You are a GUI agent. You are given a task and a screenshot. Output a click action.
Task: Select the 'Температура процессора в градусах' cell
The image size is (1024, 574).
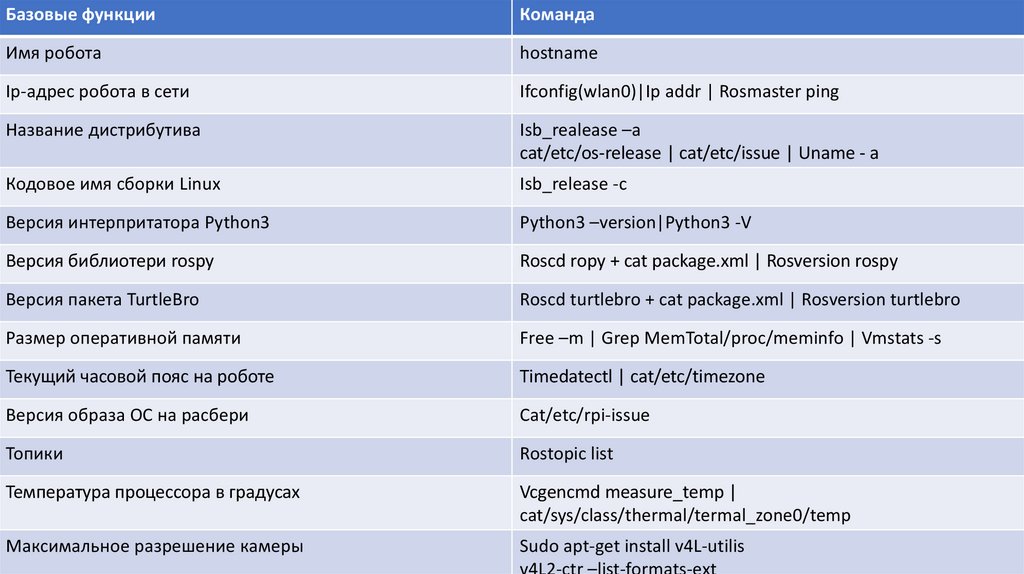coord(152,492)
